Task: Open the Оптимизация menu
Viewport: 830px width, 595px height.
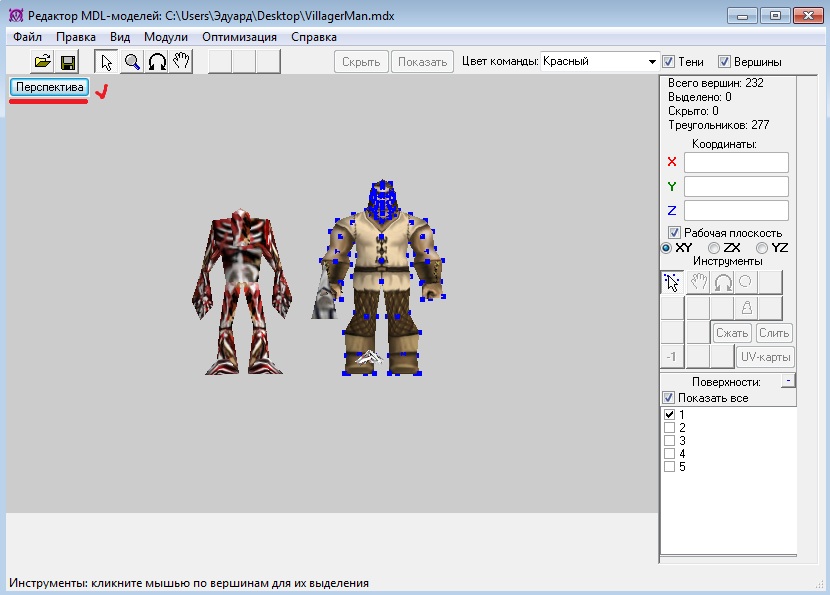Action: click(x=239, y=37)
